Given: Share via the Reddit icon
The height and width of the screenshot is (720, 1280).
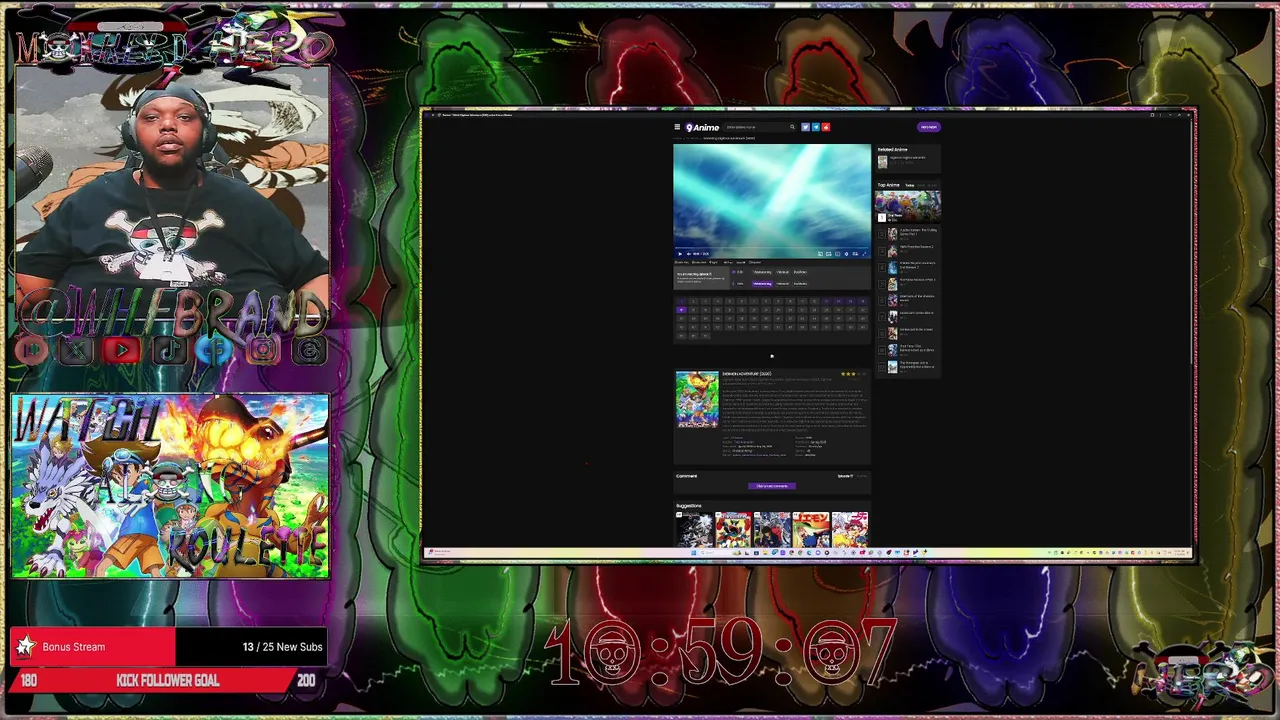Looking at the screenshot, I should click(x=826, y=127).
